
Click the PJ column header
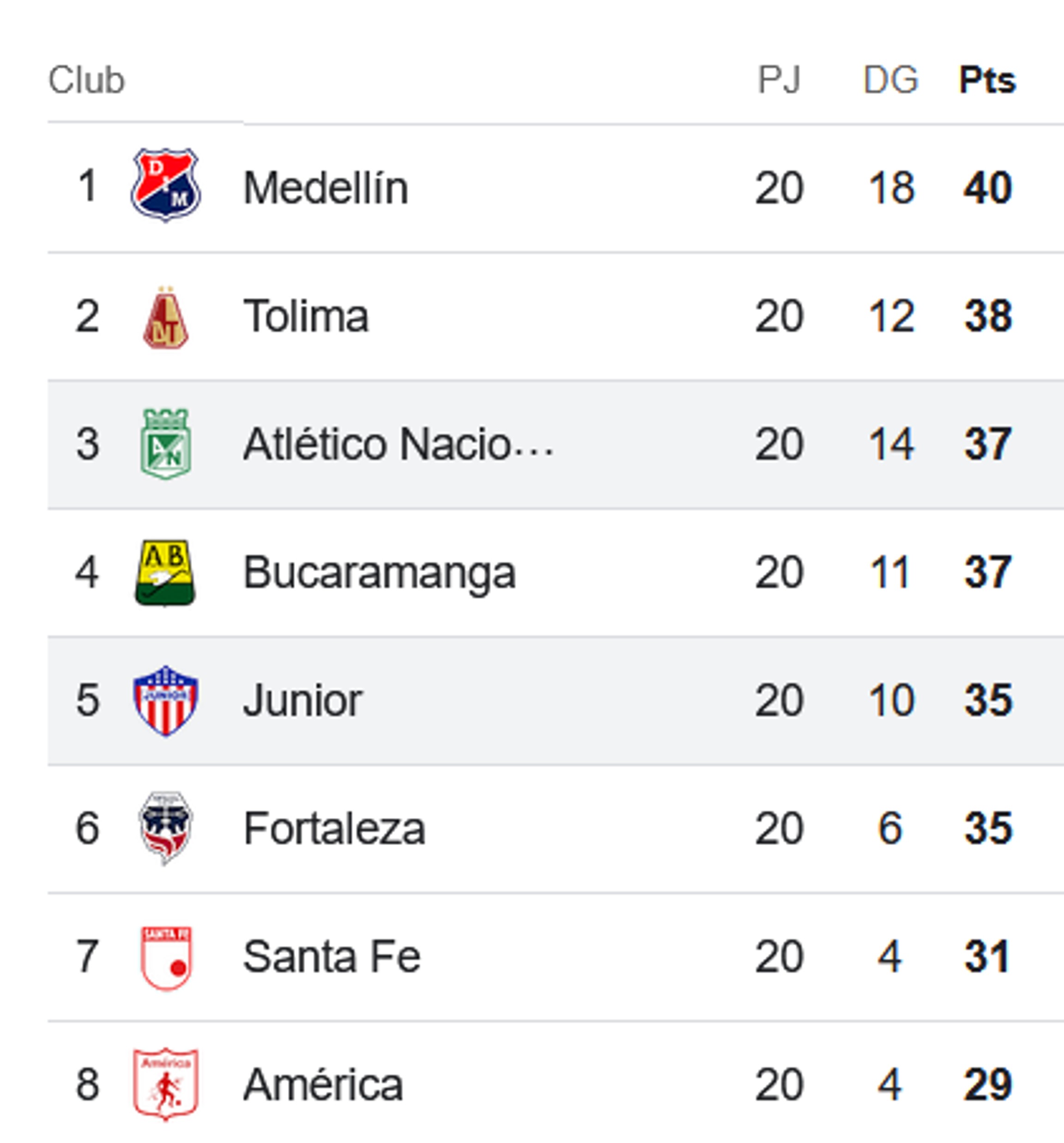coord(779,80)
